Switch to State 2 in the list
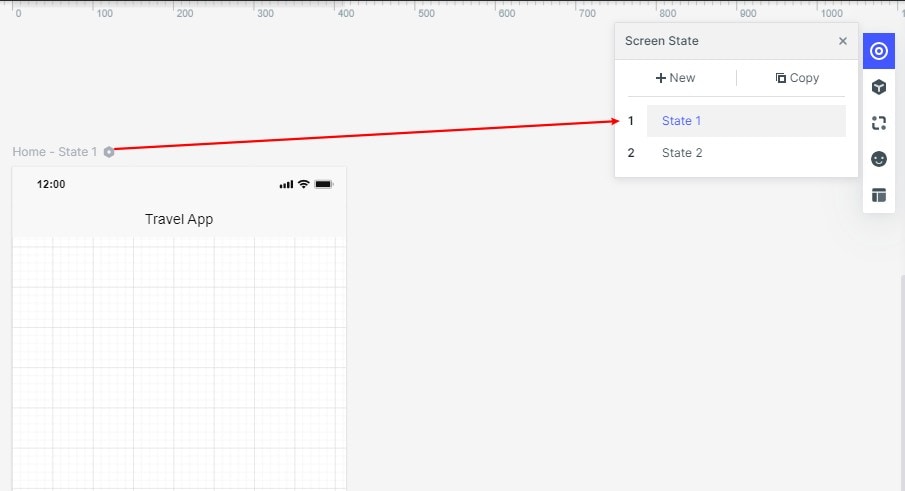Viewport: 905px width, 491px height. click(x=682, y=153)
